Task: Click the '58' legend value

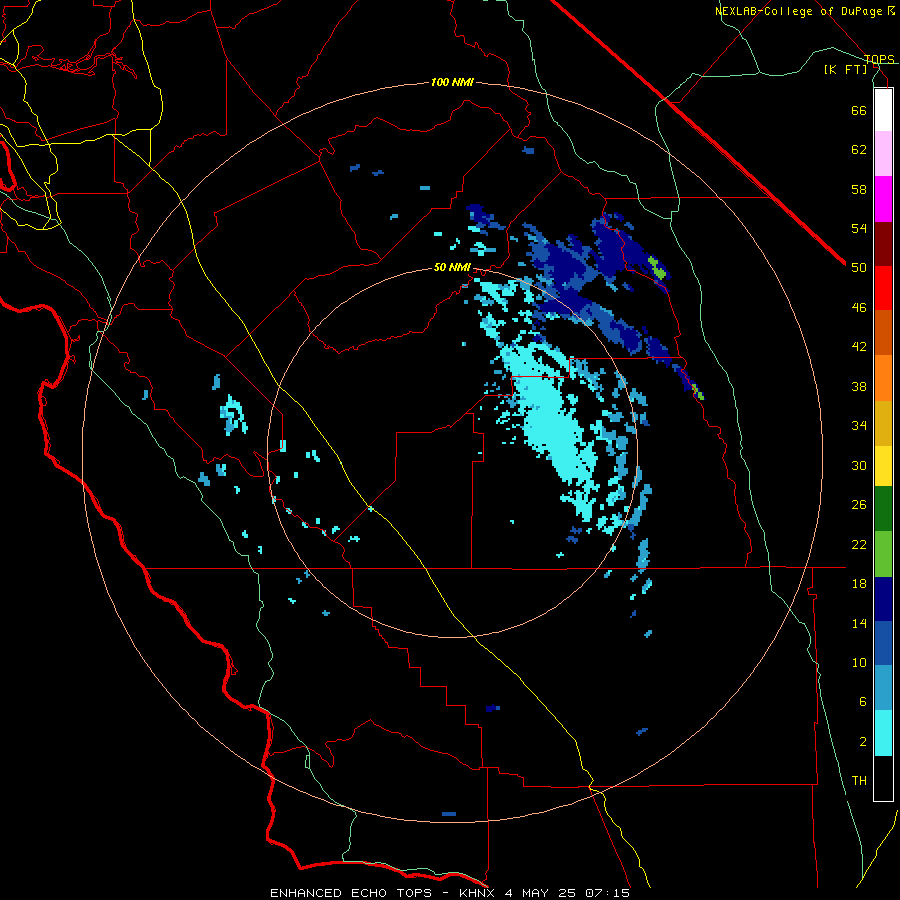Action: point(859,189)
